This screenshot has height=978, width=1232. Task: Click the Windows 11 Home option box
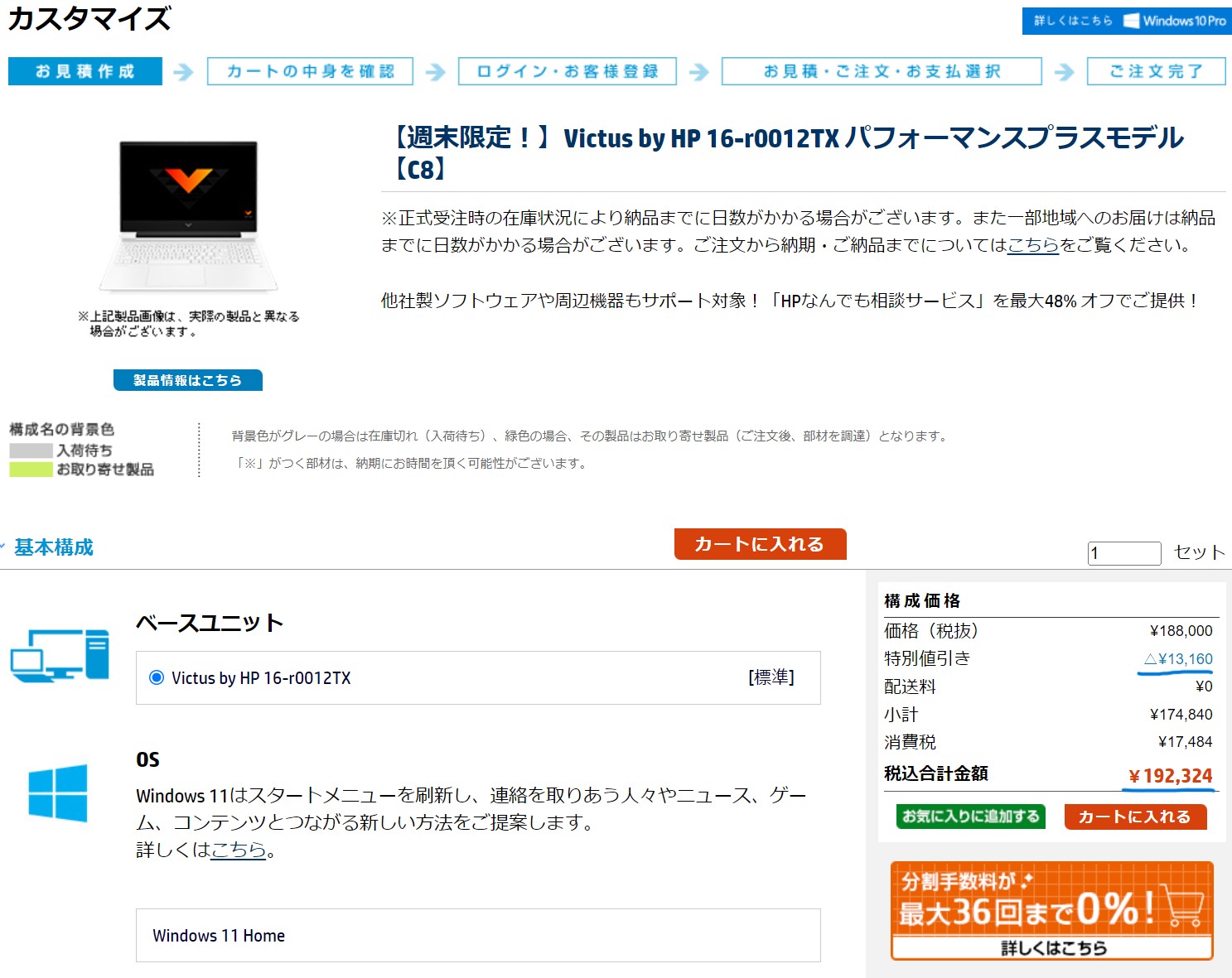pyautogui.click(x=478, y=935)
